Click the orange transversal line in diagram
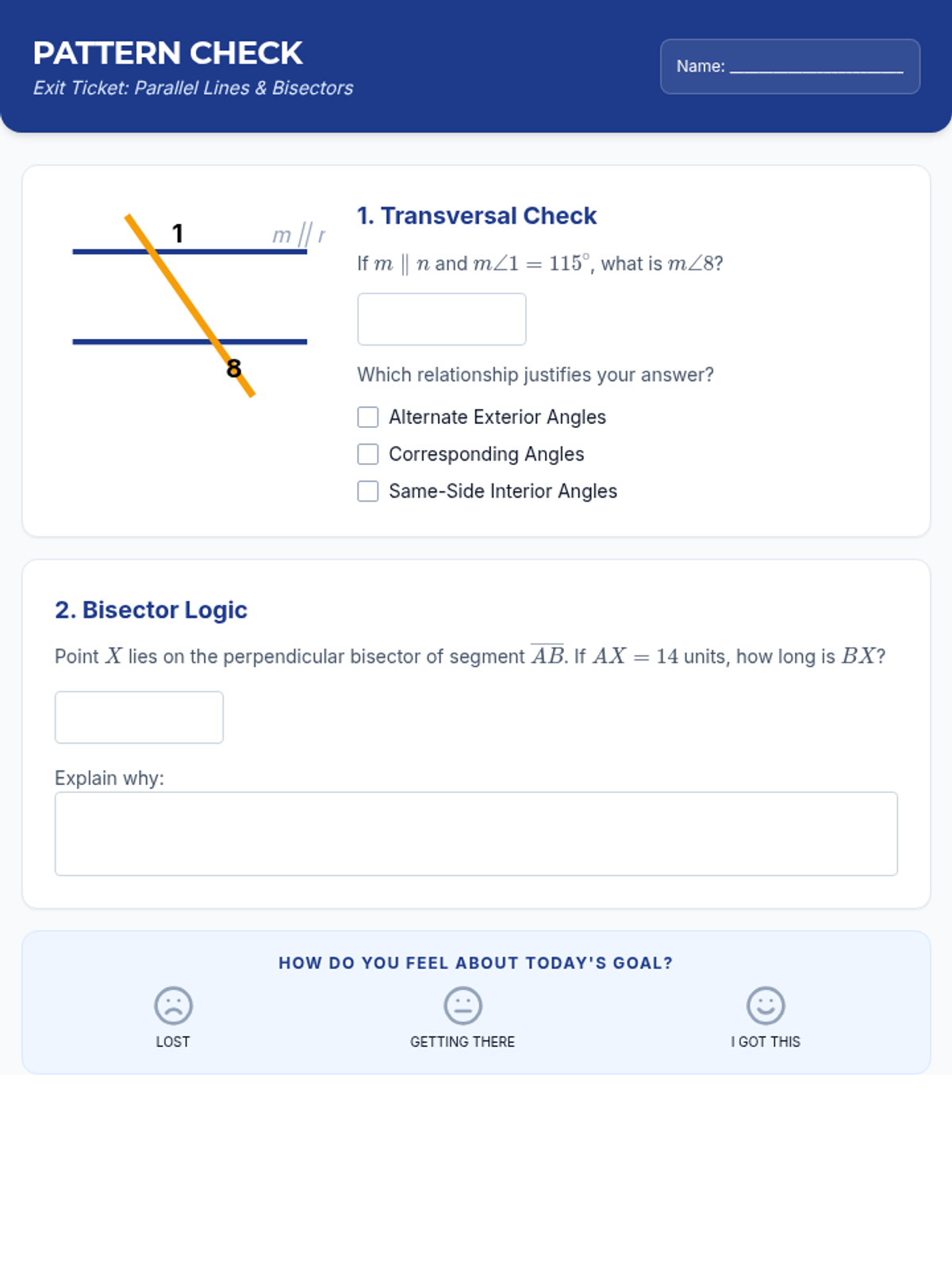The height and width of the screenshot is (1270, 952). [x=190, y=306]
